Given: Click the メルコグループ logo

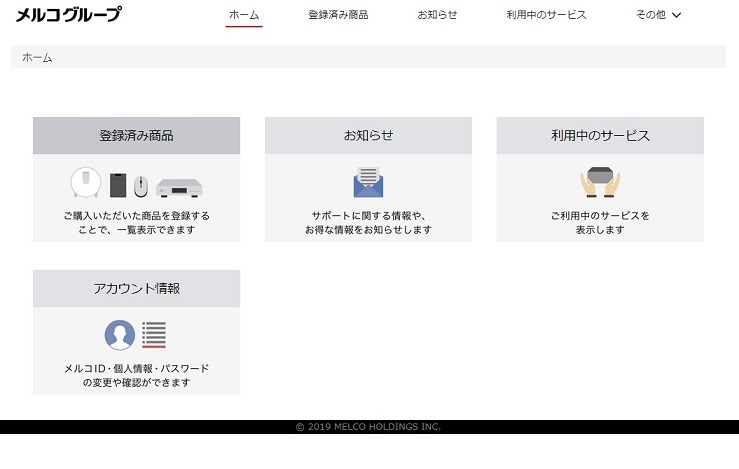Looking at the screenshot, I should pos(69,15).
